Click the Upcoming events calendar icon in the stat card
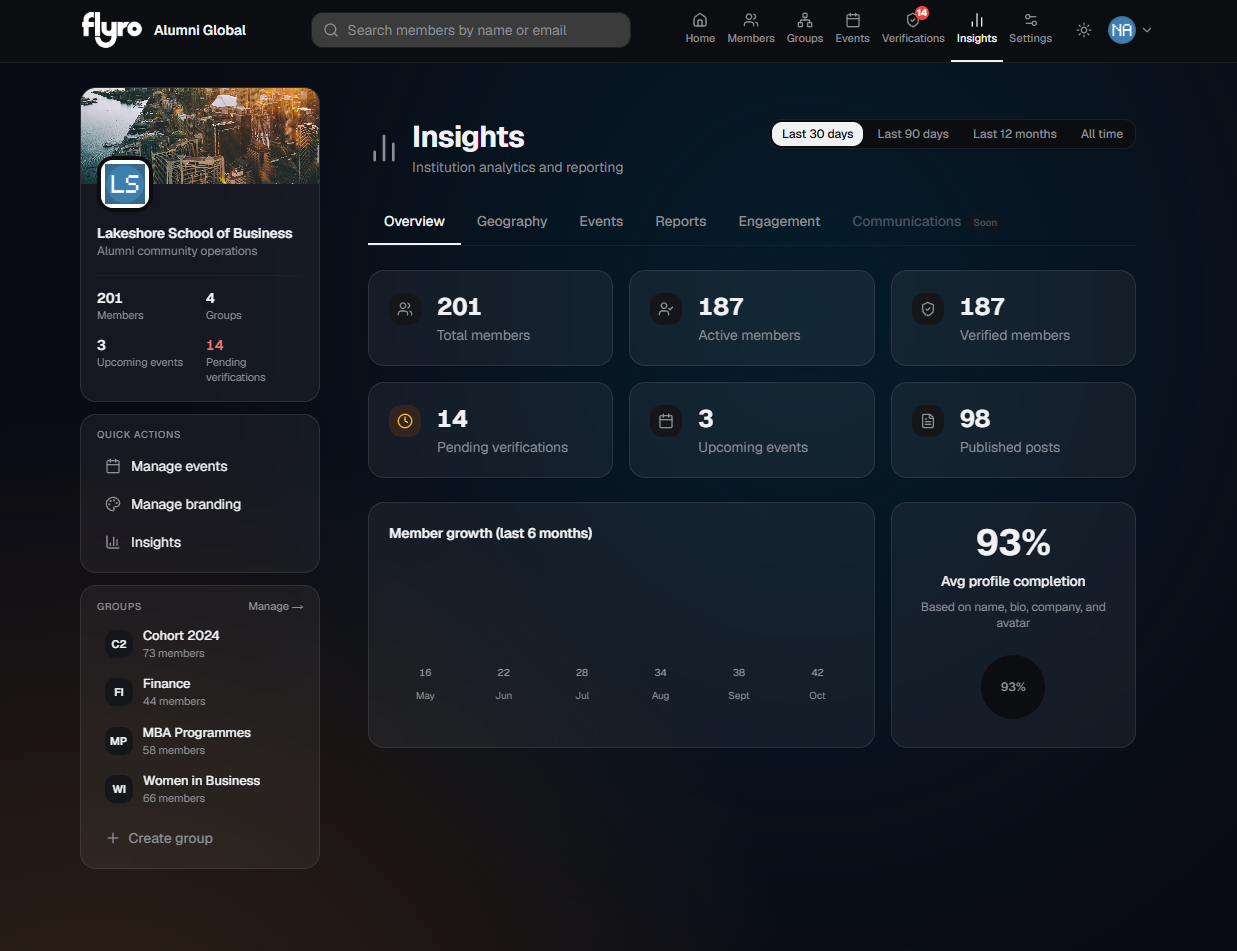Viewport: 1237px width, 951px height. click(x=666, y=422)
